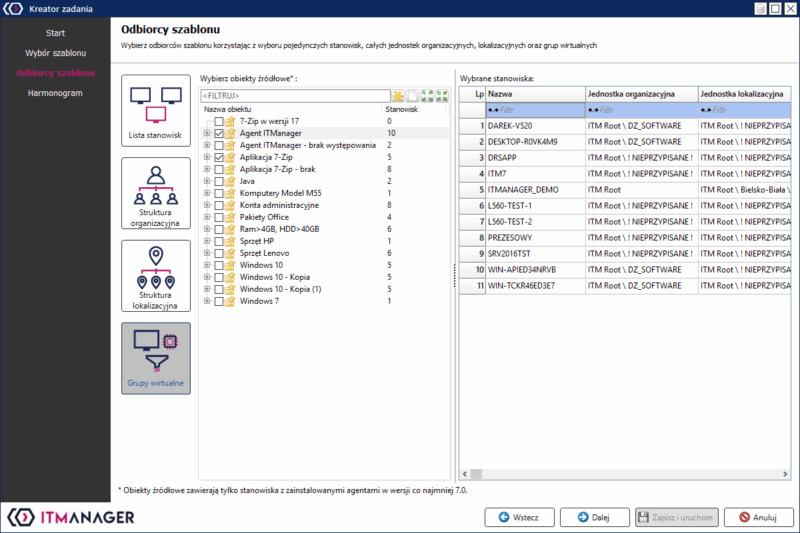The width and height of the screenshot is (800, 533).
Task: Open Struktura organizacyjna source view
Action: pos(155,193)
